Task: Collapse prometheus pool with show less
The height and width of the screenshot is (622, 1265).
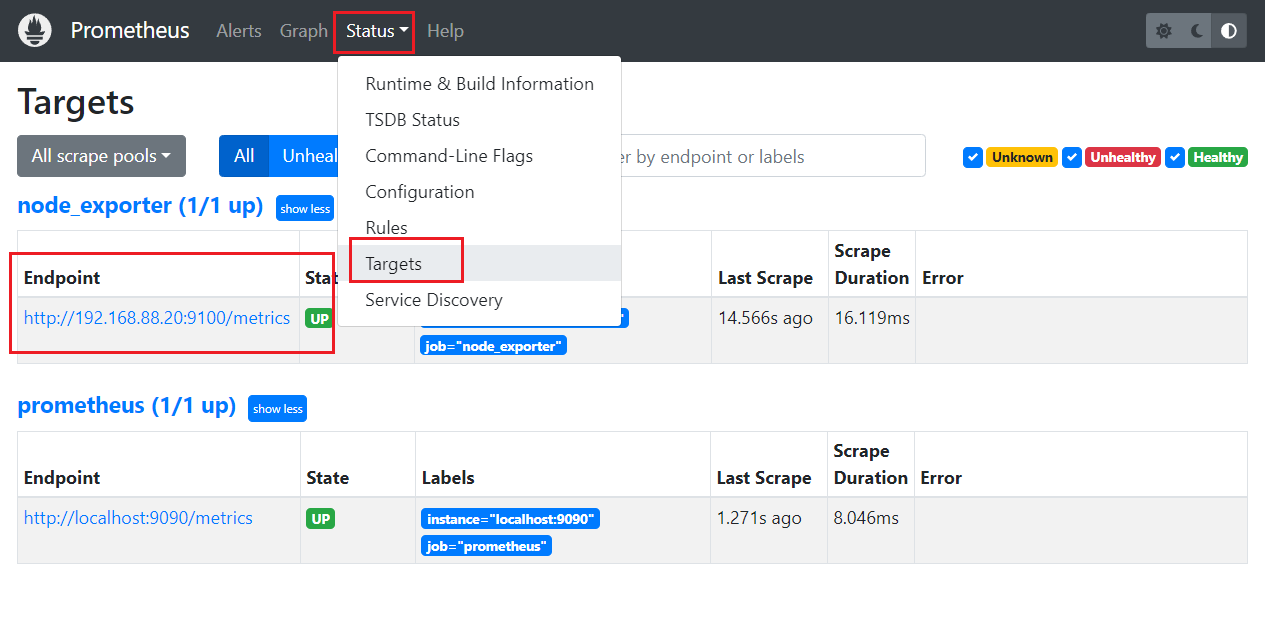Action: click(x=277, y=409)
